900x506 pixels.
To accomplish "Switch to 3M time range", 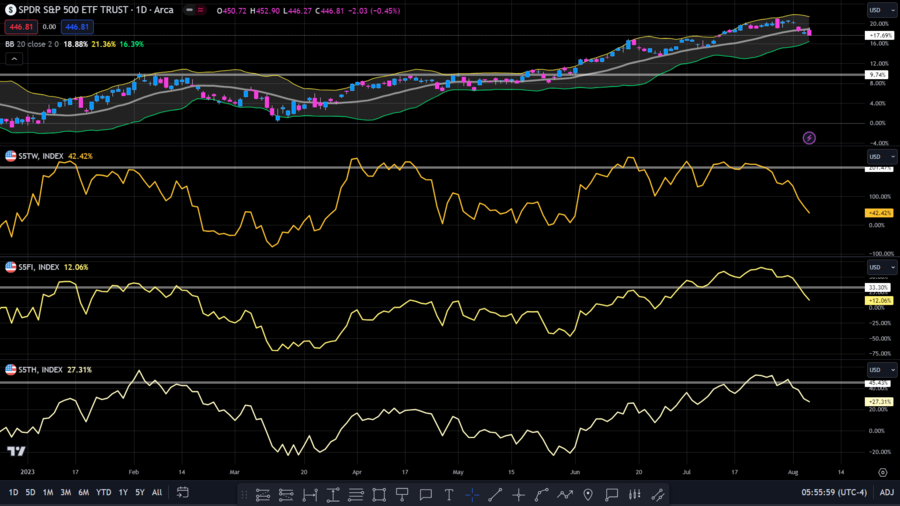I will point(65,492).
